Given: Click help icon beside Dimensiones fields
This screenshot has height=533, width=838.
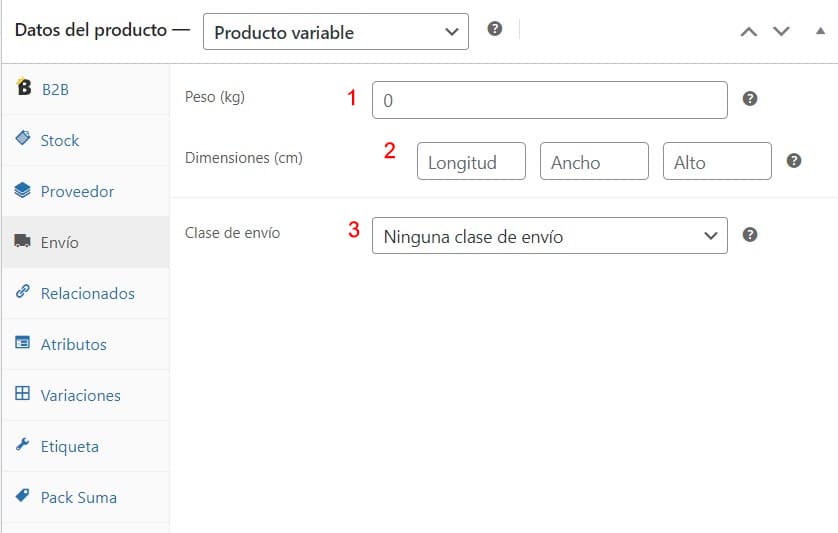Looking at the screenshot, I should tap(794, 160).
